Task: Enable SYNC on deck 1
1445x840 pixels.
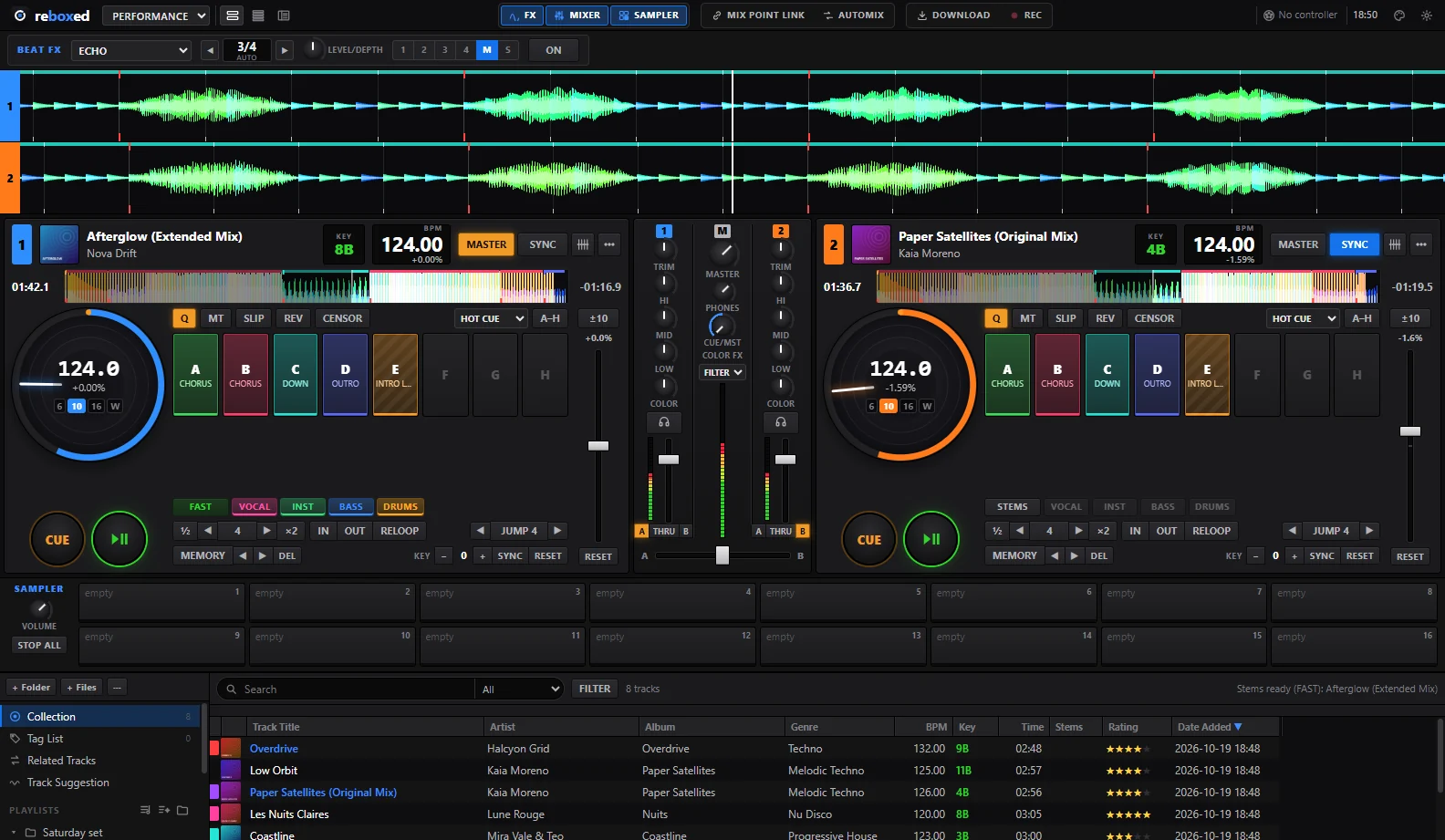Action: tap(543, 244)
